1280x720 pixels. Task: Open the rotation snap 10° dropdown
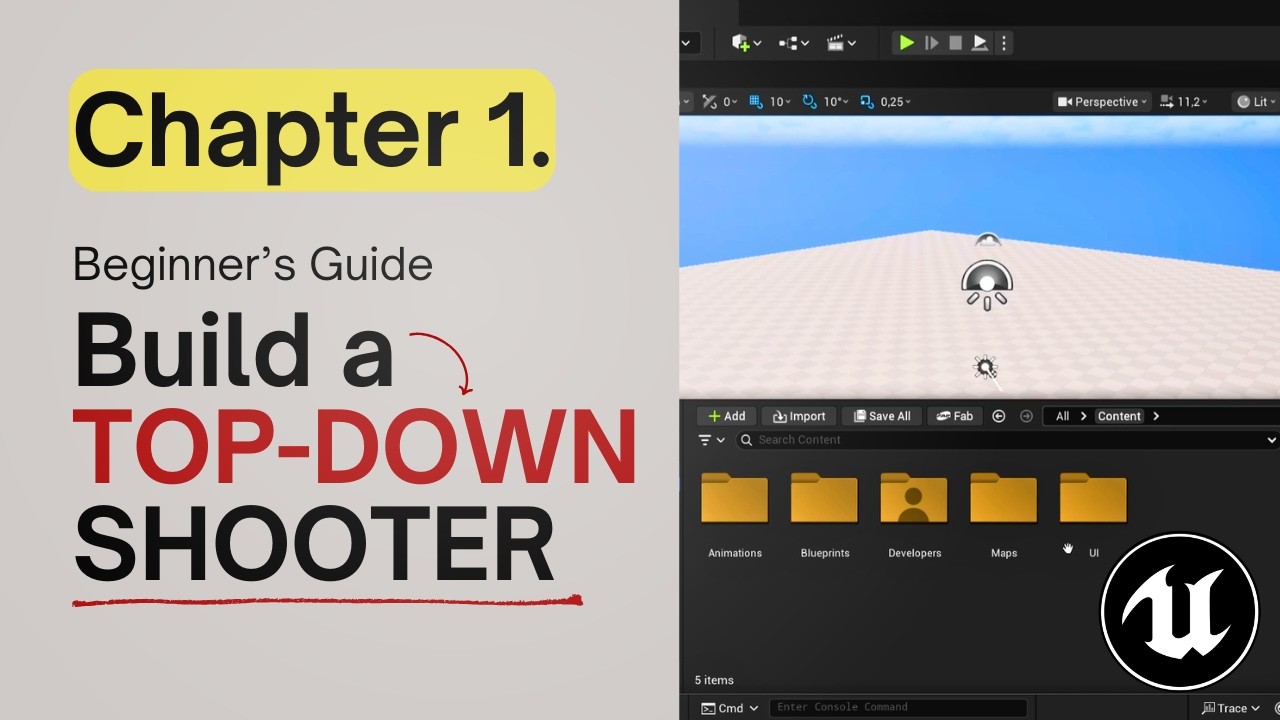coord(837,102)
